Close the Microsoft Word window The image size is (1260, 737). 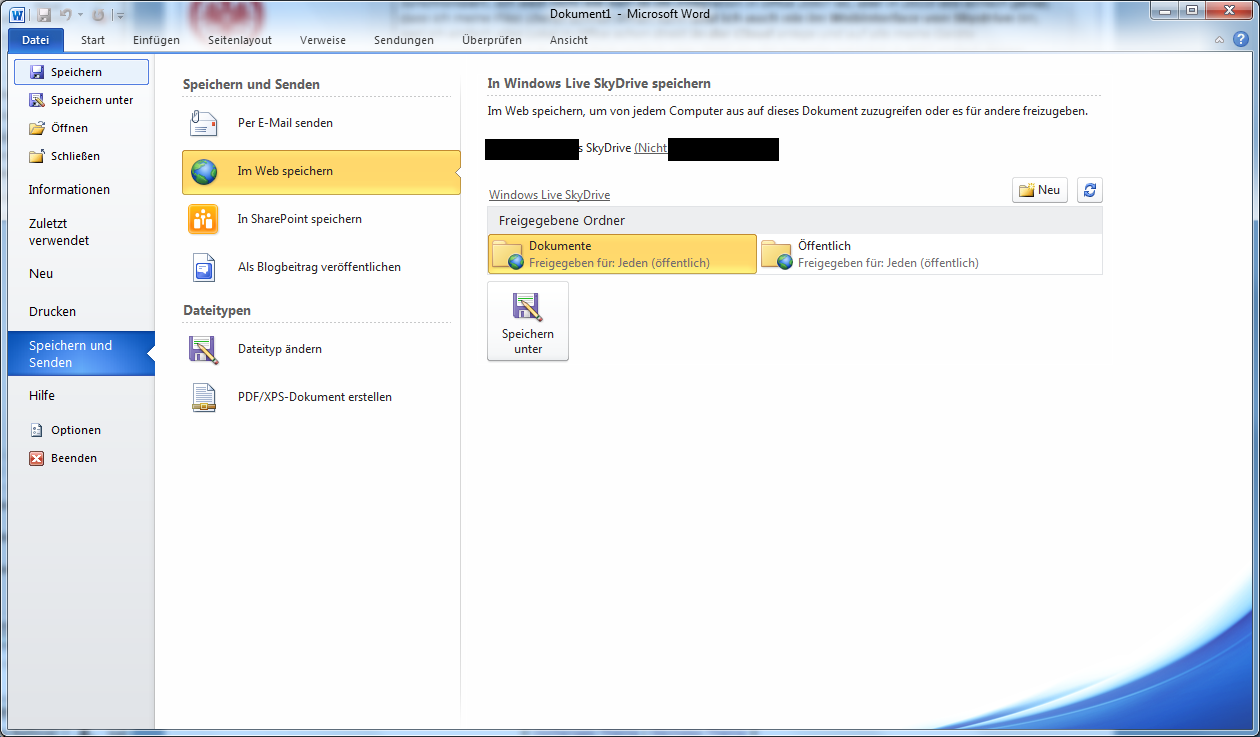pos(1229,10)
